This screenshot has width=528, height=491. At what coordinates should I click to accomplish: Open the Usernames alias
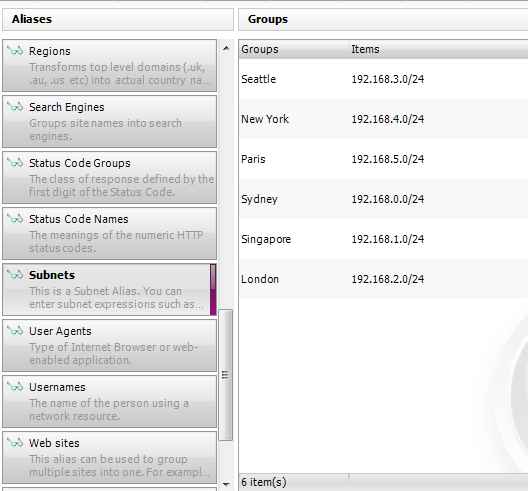coord(109,401)
